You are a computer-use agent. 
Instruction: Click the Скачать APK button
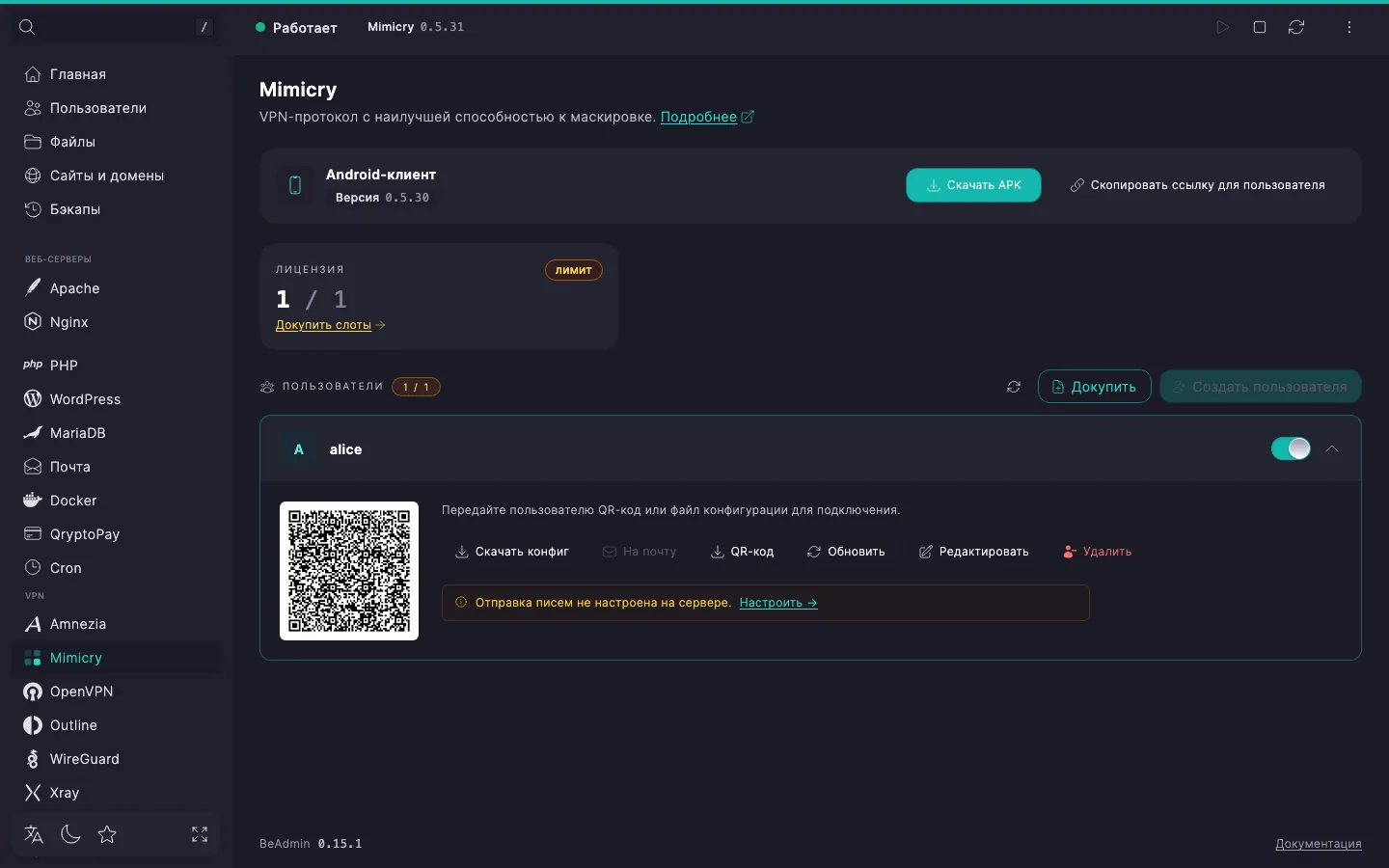coord(973,185)
